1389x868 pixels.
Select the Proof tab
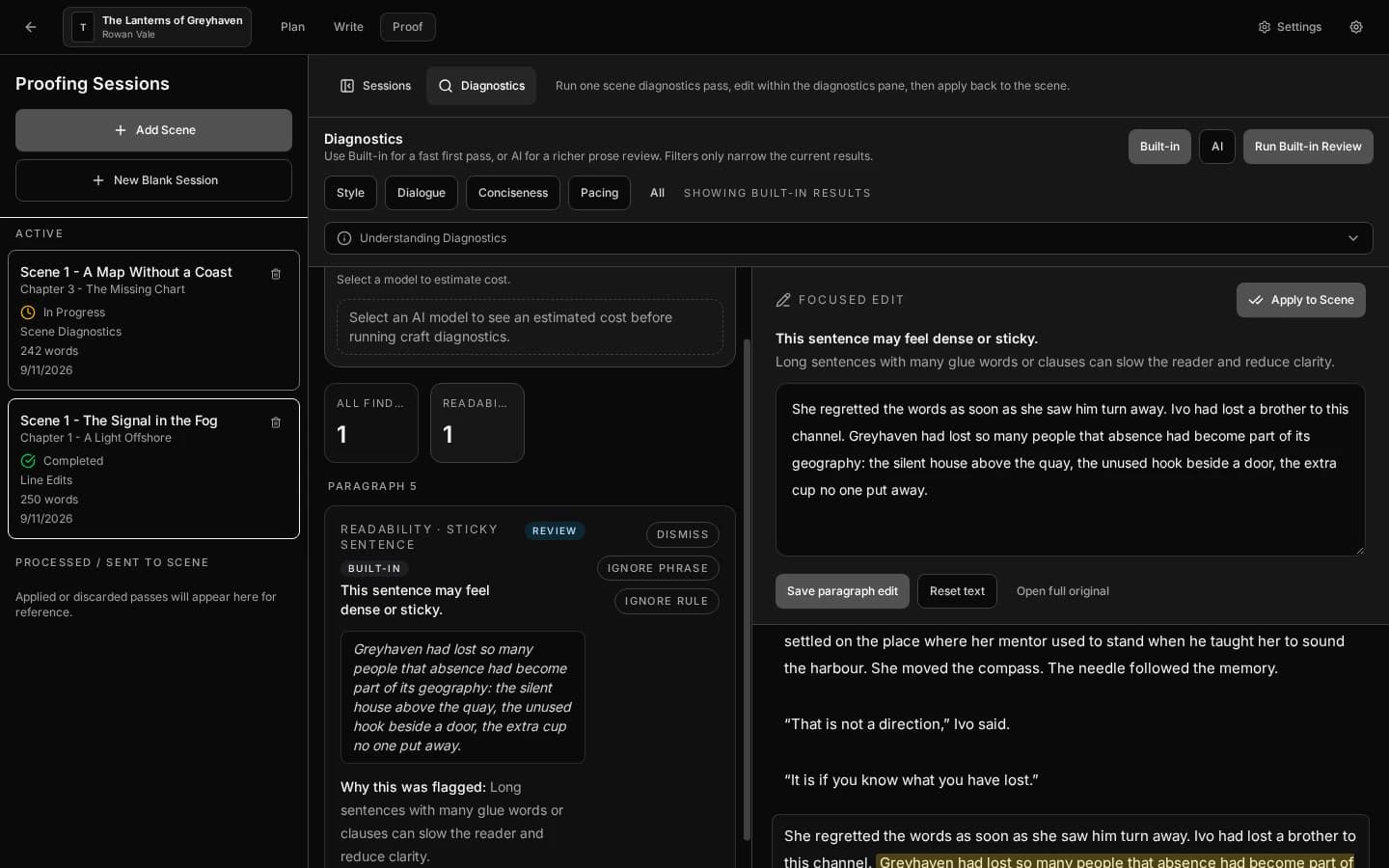pos(407,27)
